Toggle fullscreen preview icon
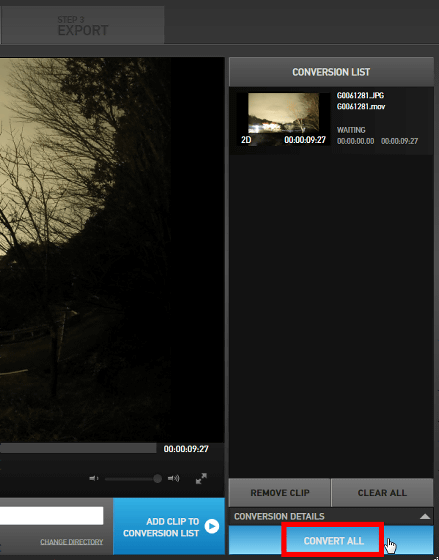Image resolution: width=439 pixels, height=560 pixels. 201,479
